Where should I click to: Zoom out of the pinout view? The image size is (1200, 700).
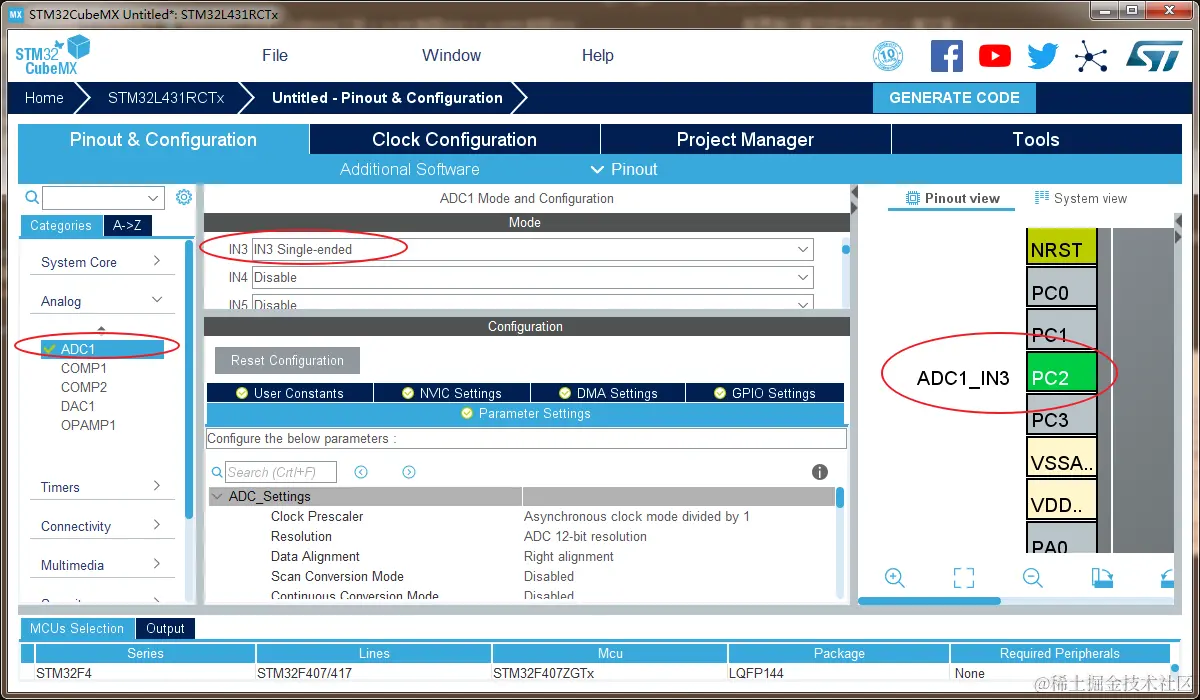[1033, 578]
